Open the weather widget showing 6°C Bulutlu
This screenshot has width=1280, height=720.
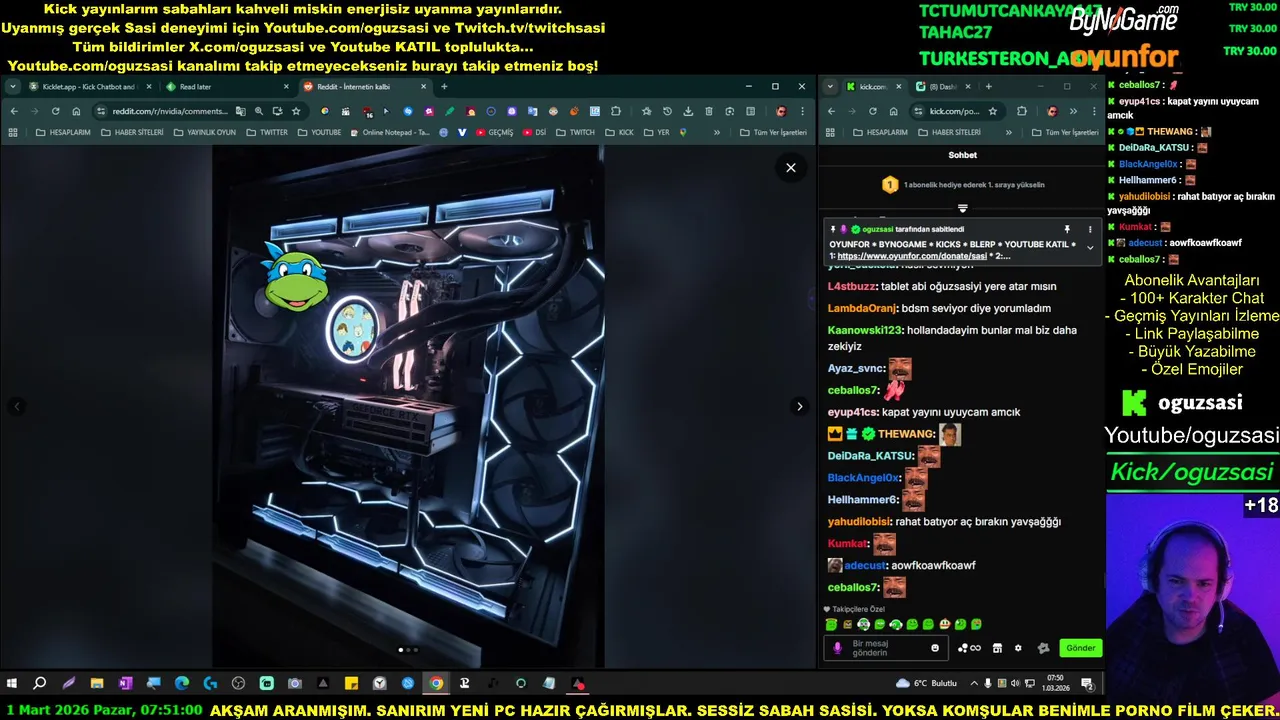click(926, 684)
